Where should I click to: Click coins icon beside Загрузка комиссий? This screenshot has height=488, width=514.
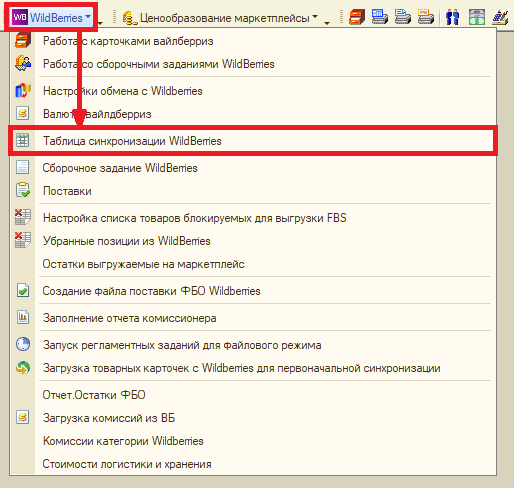point(23,417)
